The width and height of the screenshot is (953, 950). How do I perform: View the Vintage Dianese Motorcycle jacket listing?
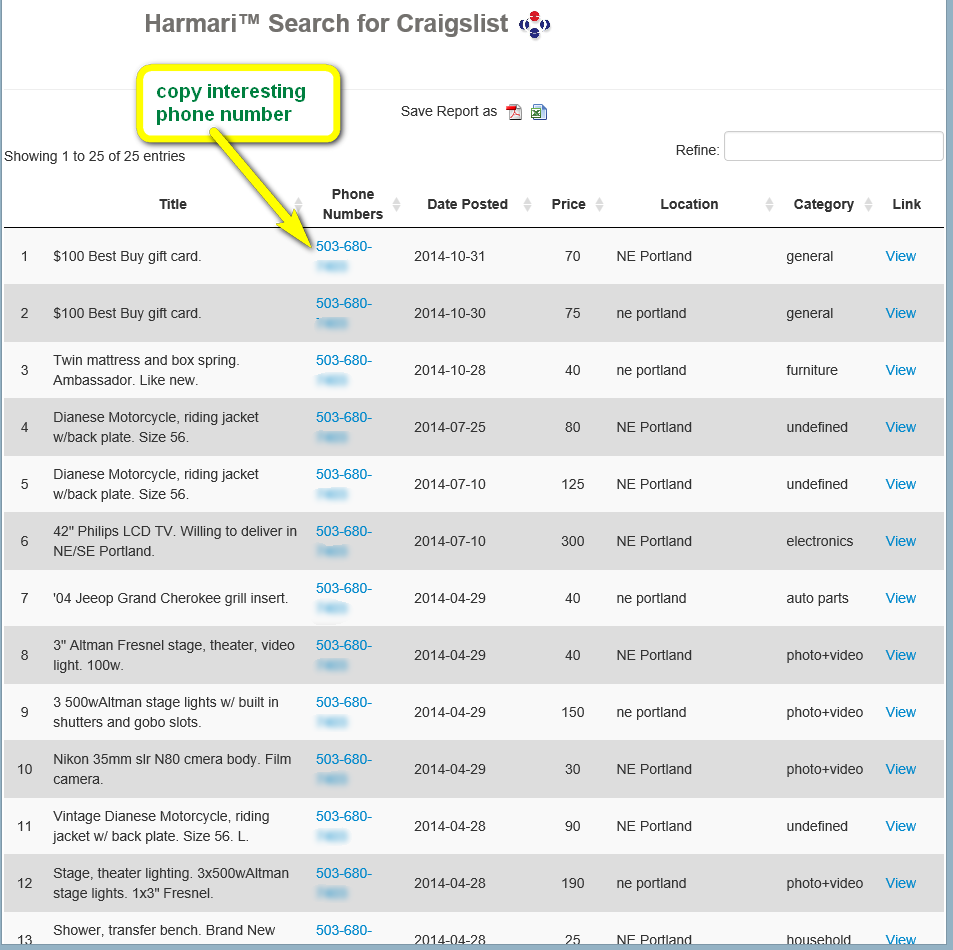(x=900, y=826)
